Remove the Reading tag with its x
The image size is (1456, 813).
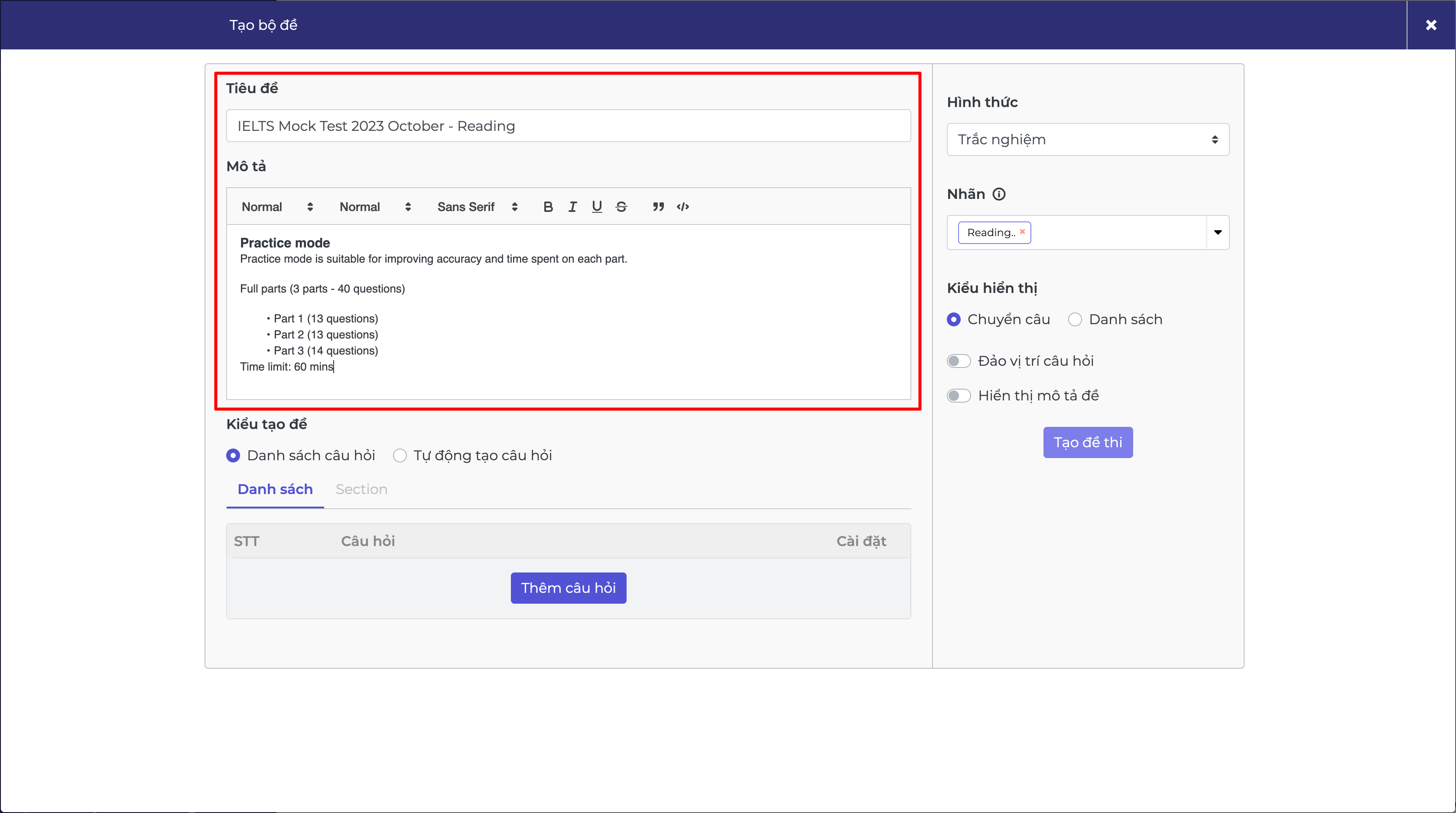[x=1023, y=232]
